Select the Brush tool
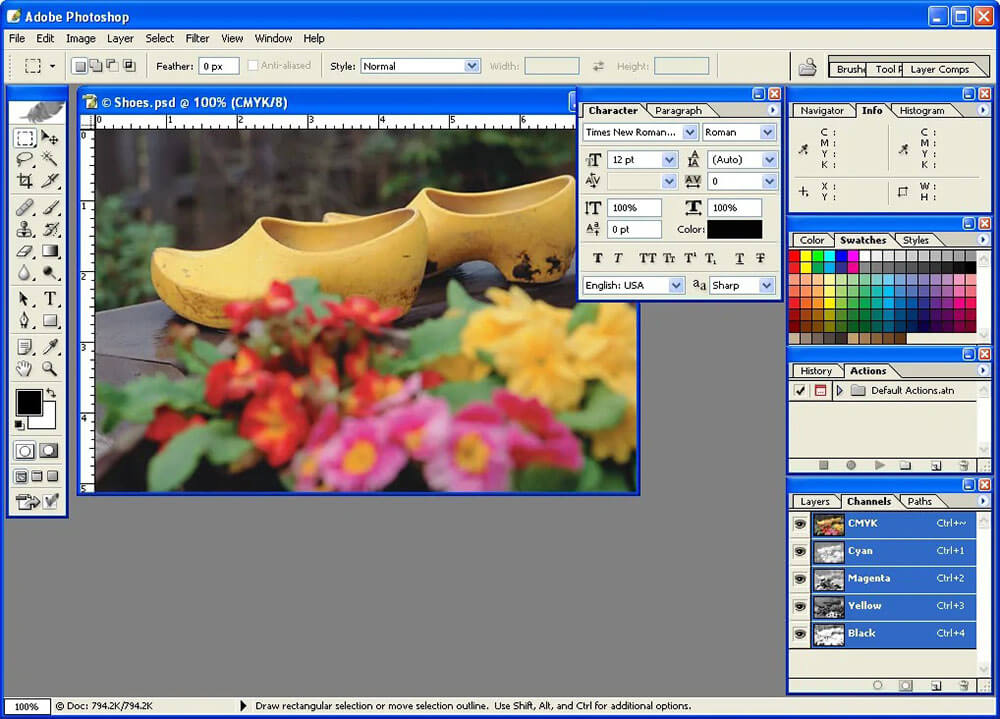1000x719 pixels. click(50, 208)
